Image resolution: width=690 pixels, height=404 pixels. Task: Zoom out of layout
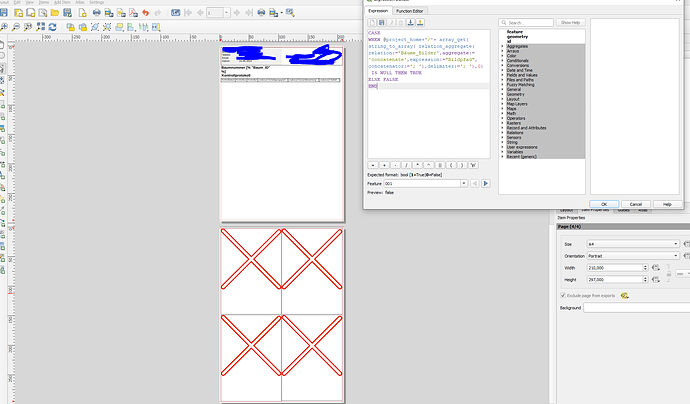pyautogui.click(x=15, y=27)
